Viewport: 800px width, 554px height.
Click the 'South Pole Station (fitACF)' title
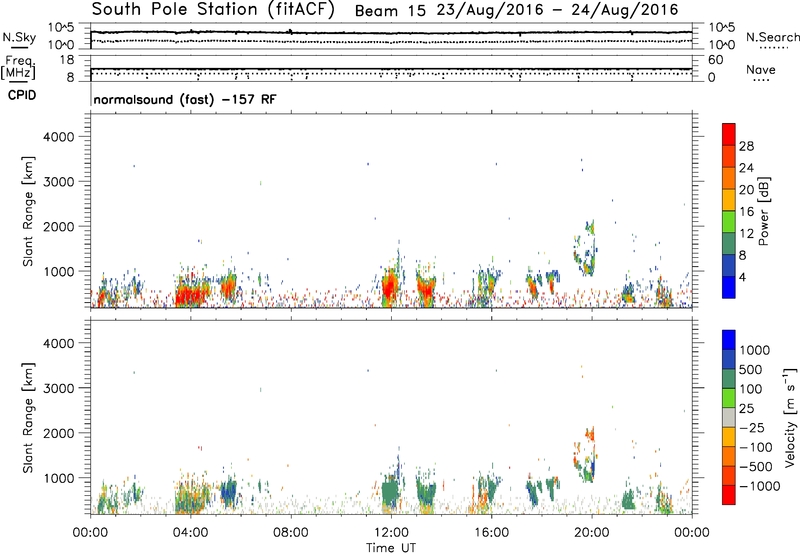pos(213,10)
